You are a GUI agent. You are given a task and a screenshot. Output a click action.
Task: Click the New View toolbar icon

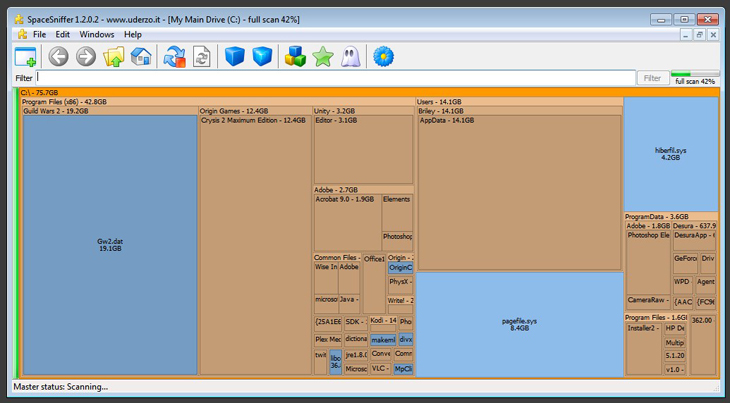25,57
